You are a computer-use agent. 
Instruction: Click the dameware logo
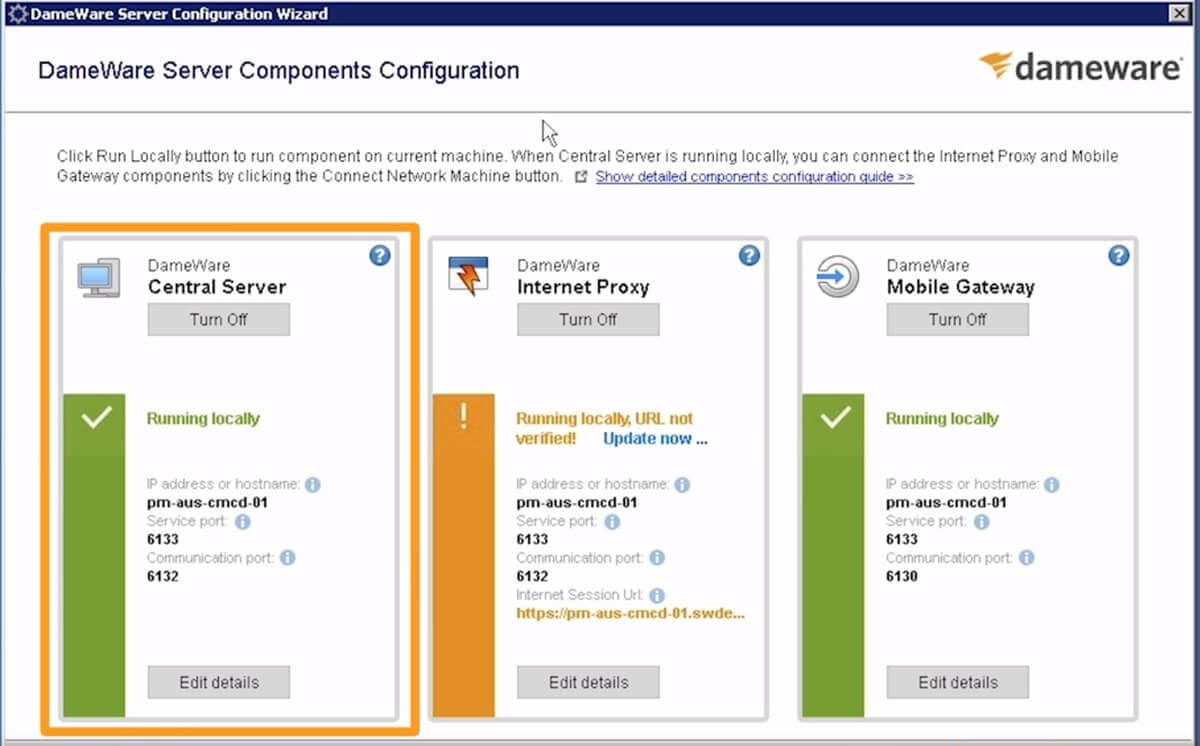[x=1080, y=67]
